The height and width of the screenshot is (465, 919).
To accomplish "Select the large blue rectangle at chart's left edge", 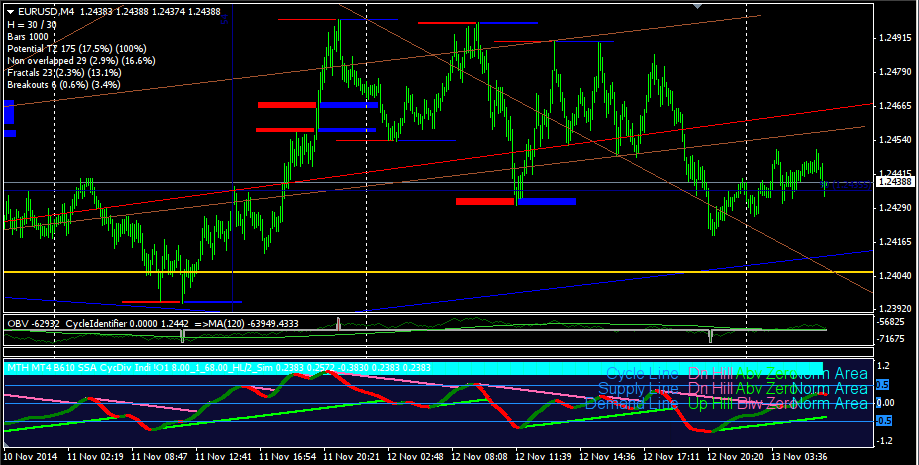I will (9, 112).
